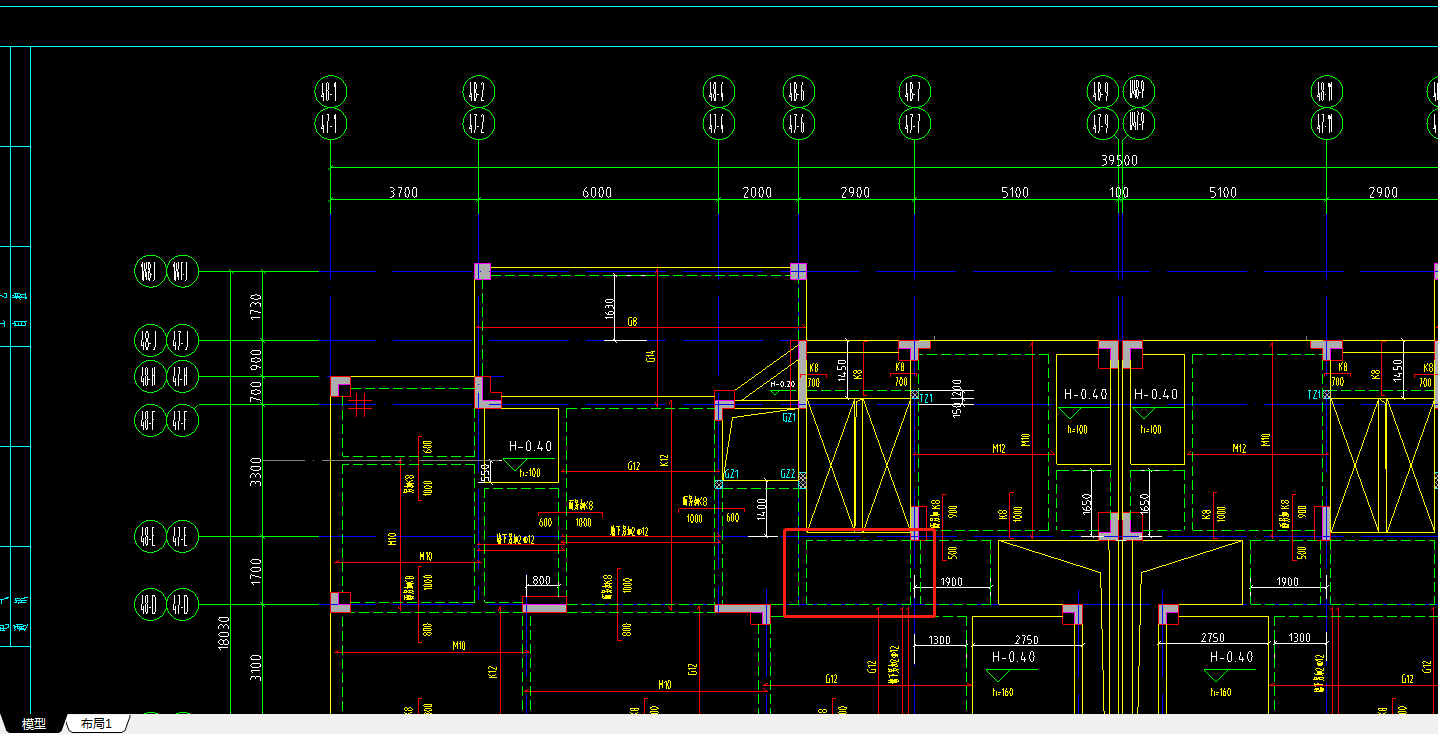
Task: Select the 47-7 axis bubble
Action: [x=913, y=124]
